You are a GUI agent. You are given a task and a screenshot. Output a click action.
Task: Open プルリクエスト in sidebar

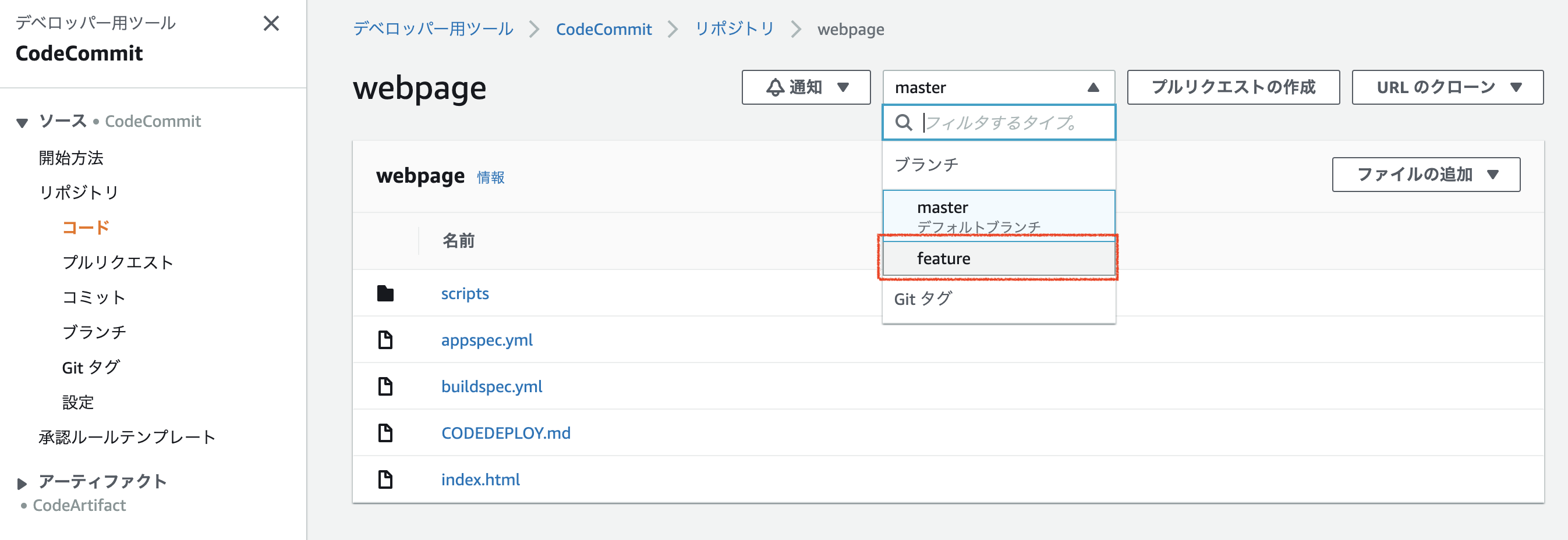[x=118, y=262]
